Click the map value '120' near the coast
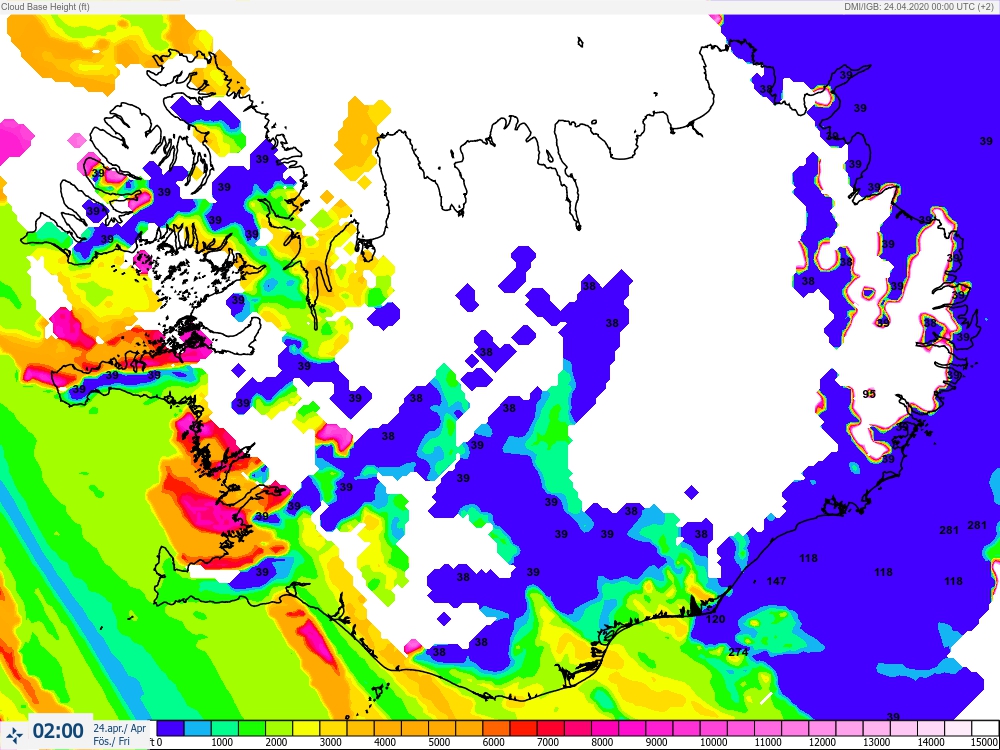 pos(716,619)
